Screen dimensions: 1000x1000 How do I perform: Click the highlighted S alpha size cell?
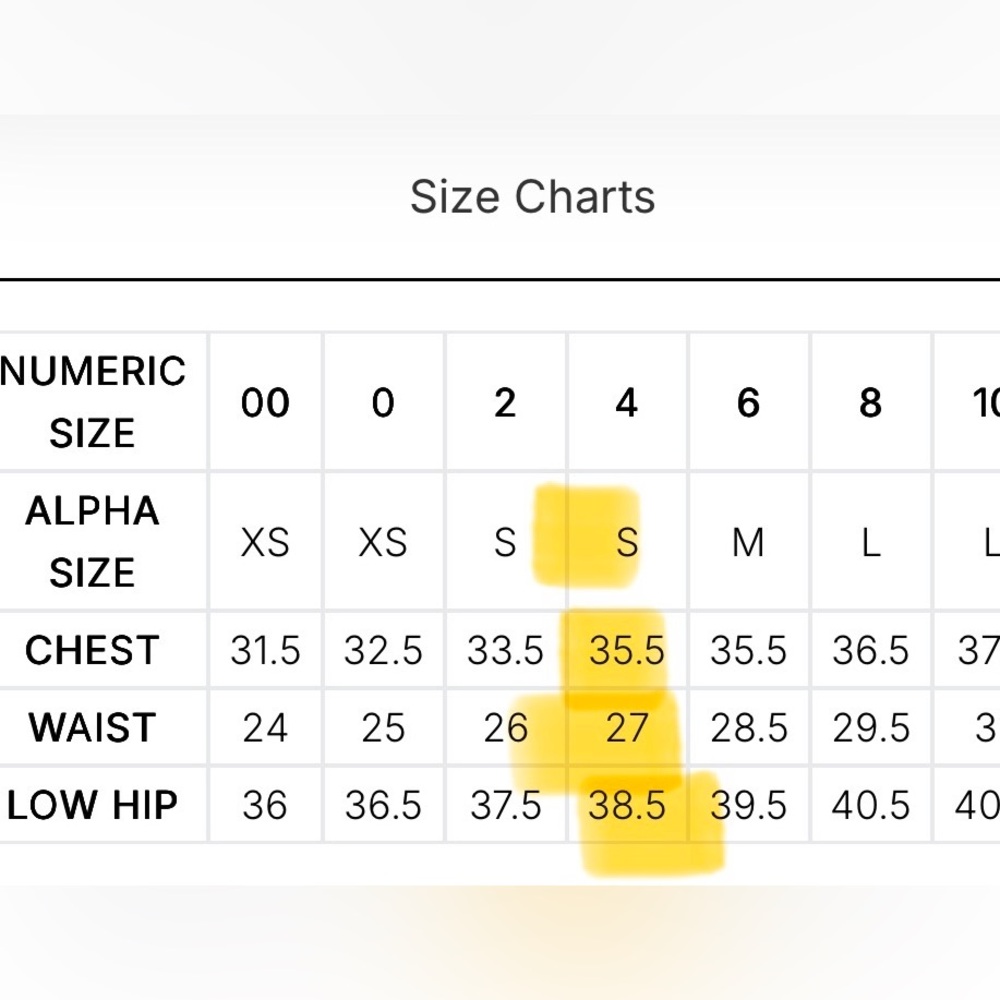pos(627,542)
